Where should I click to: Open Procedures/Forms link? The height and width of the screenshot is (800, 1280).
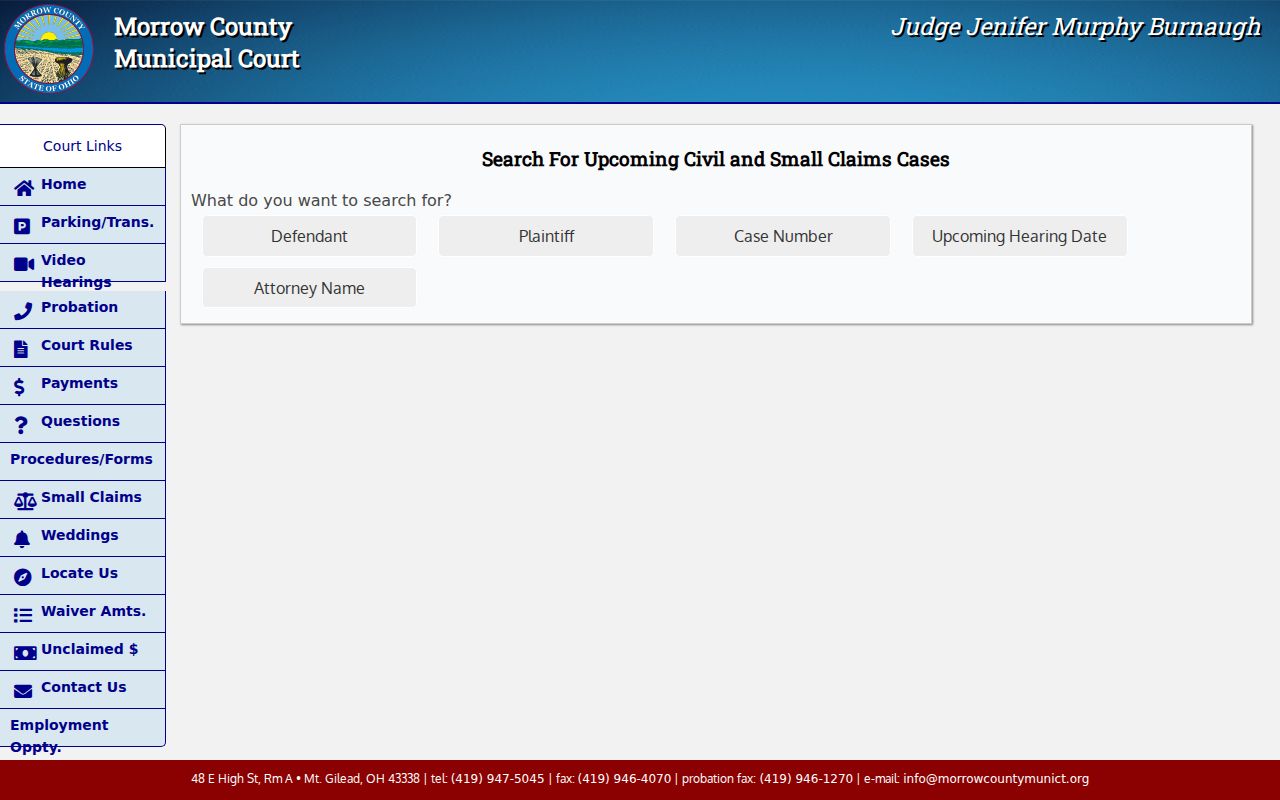click(82, 461)
